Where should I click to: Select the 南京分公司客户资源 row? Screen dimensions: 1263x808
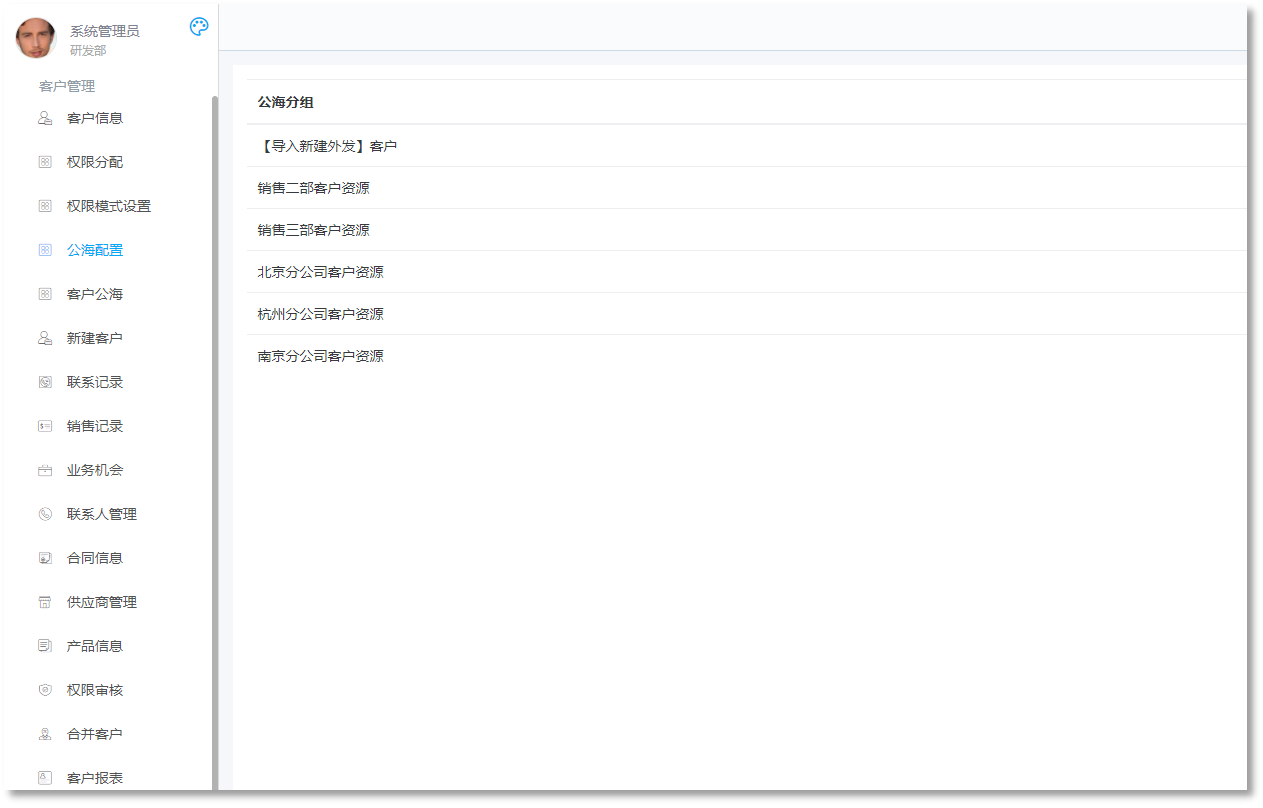pos(747,356)
